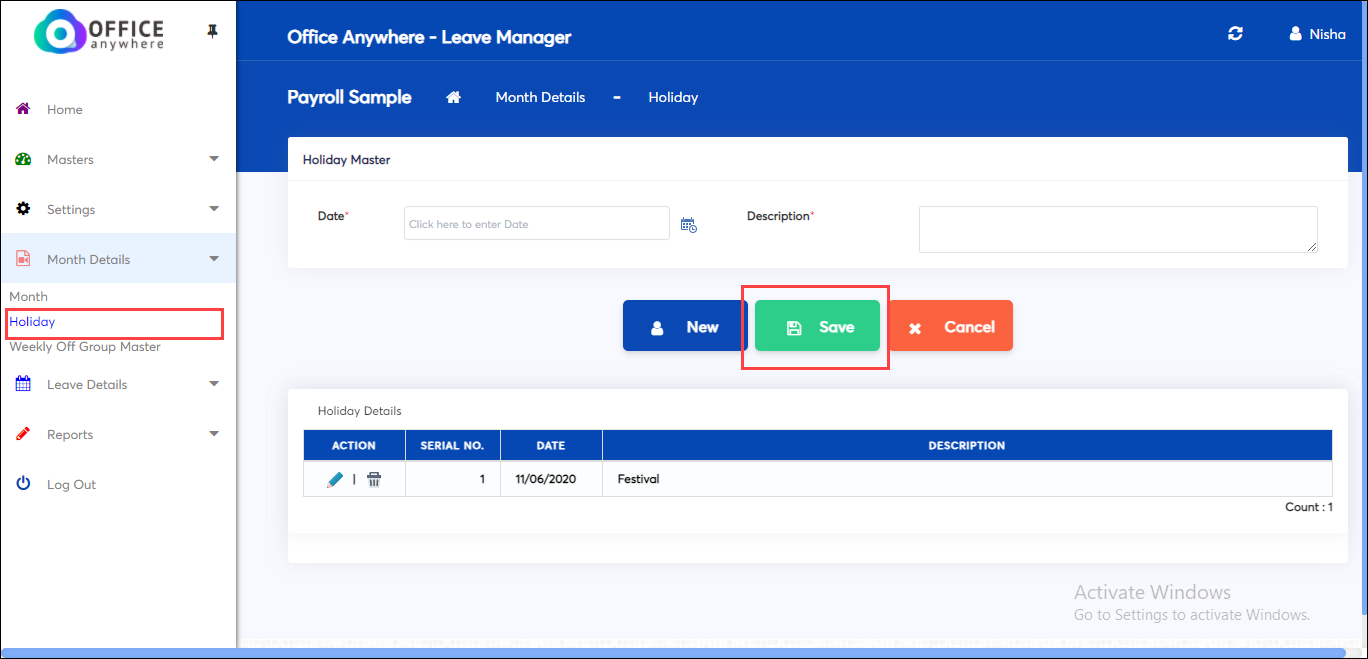Expand the Leave Details menu arrow
This screenshot has width=1368, height=659.
coord(214,384)
